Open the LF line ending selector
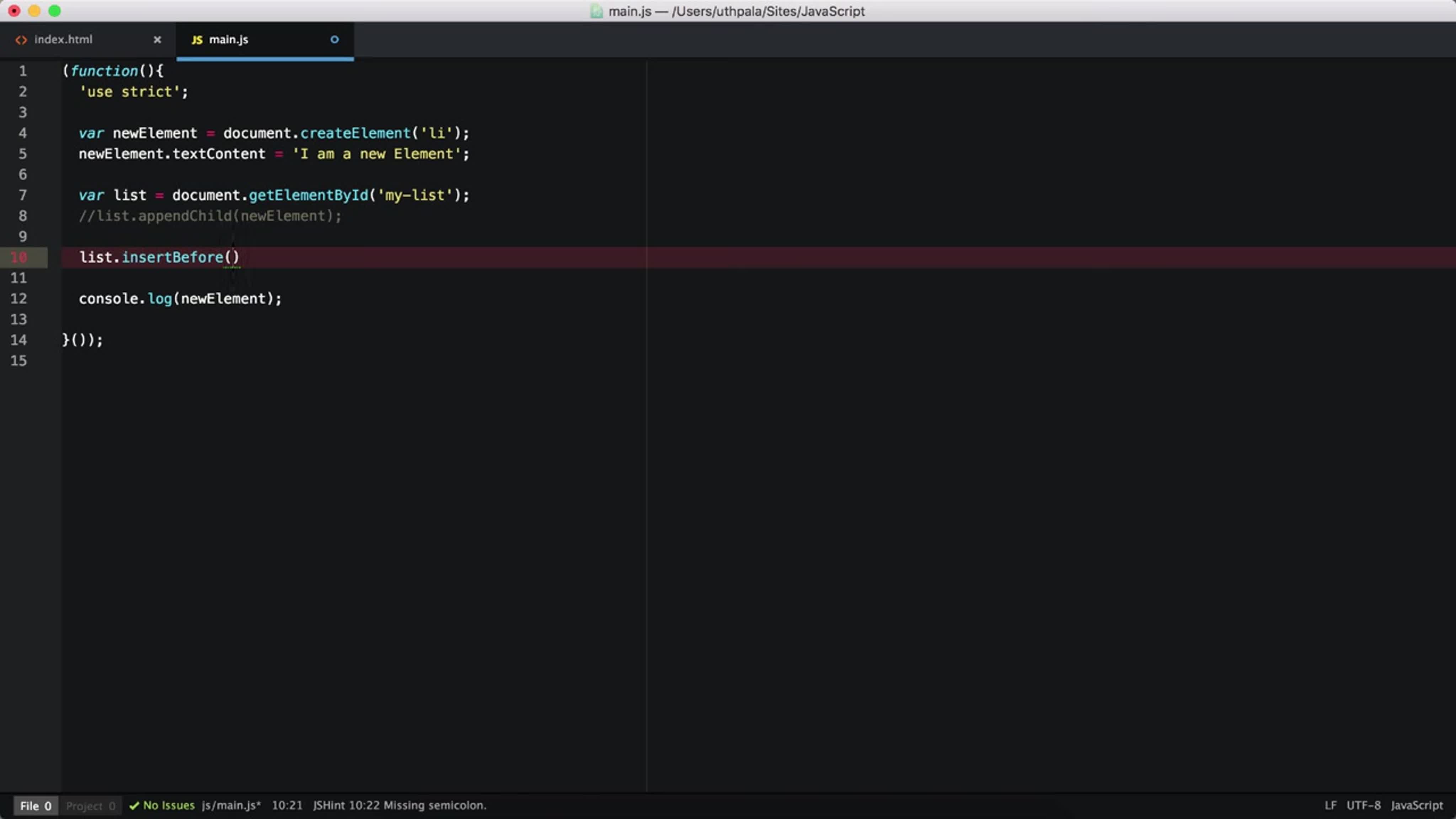The image size is (1456, 819). pyautogui.click(x=1331, y=805)
